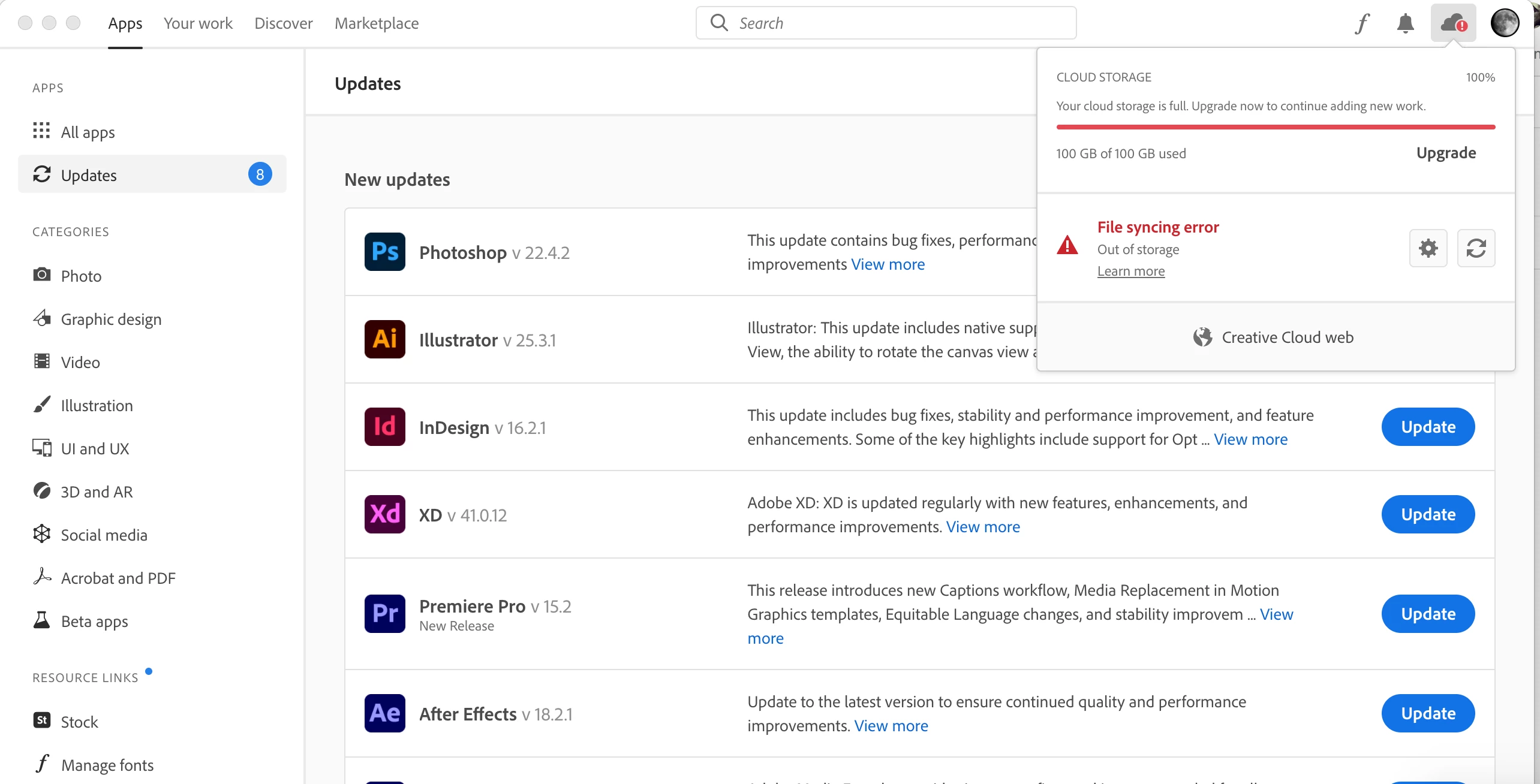Open the profile avatar menu

point(1505,23)
